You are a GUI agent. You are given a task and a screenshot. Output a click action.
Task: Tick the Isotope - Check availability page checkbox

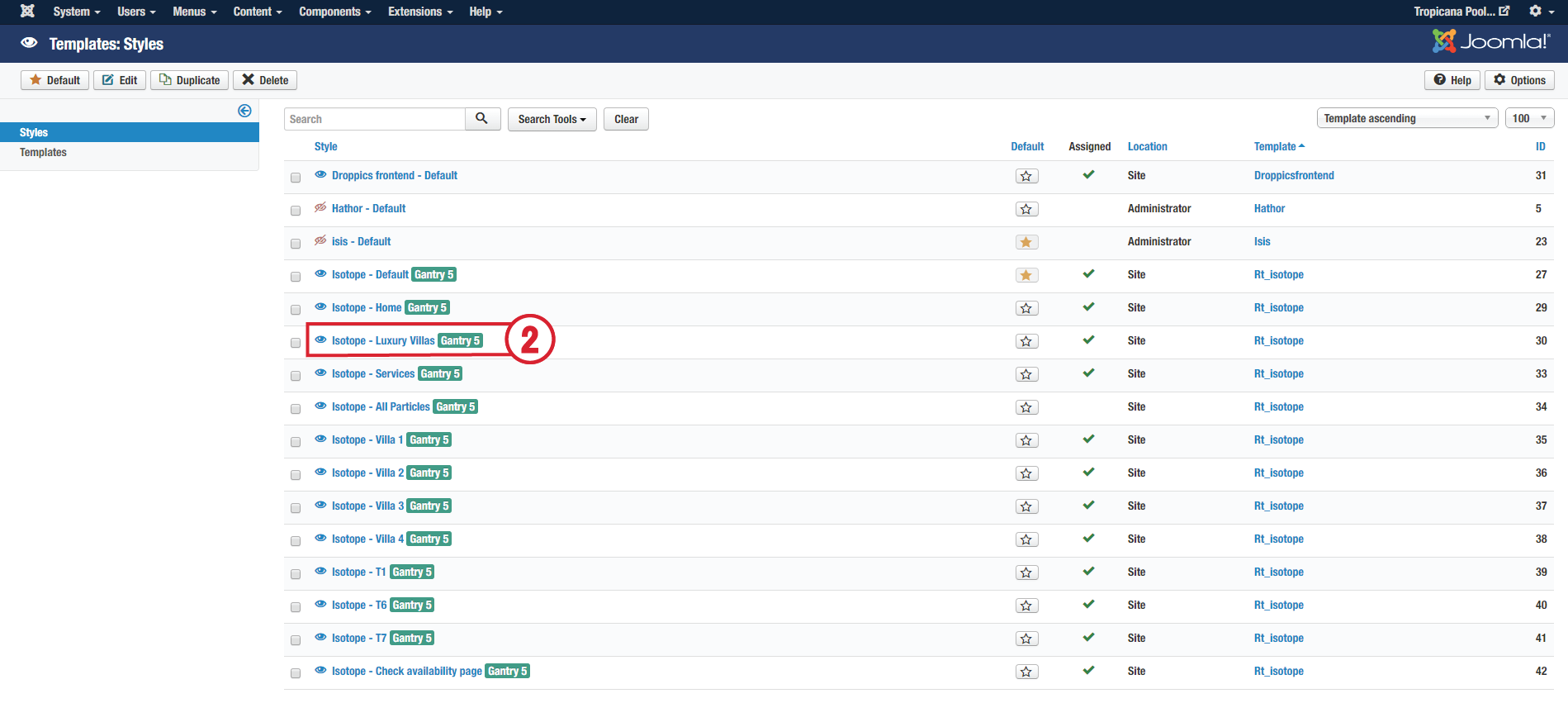(x=296, y=673)
